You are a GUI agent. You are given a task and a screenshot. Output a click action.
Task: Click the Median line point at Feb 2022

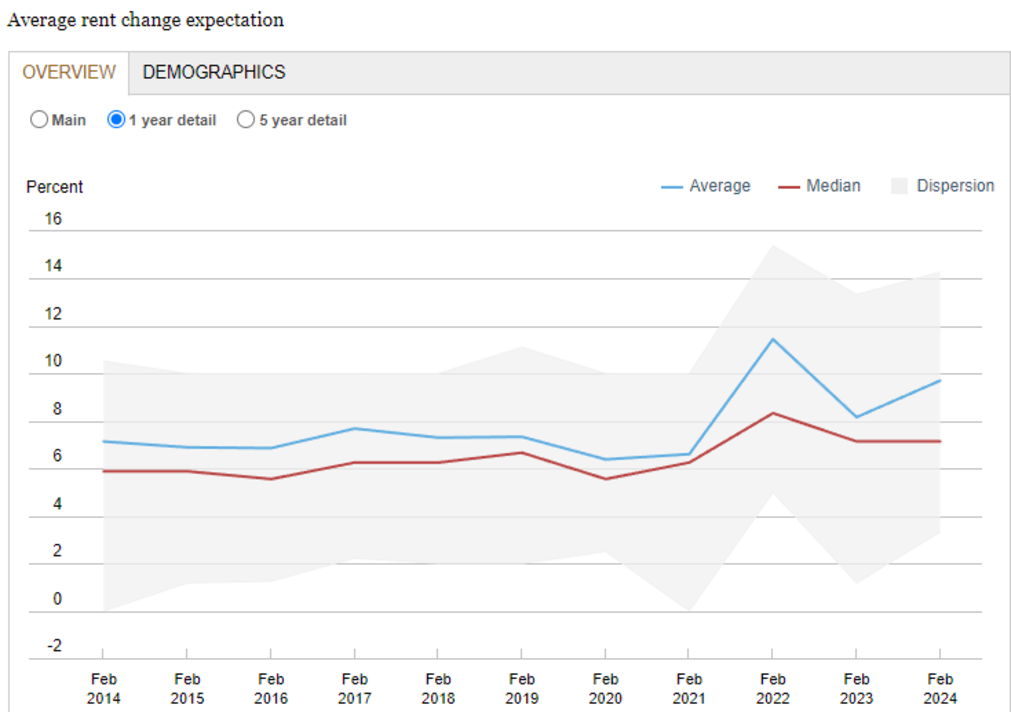tap(772, 413)
